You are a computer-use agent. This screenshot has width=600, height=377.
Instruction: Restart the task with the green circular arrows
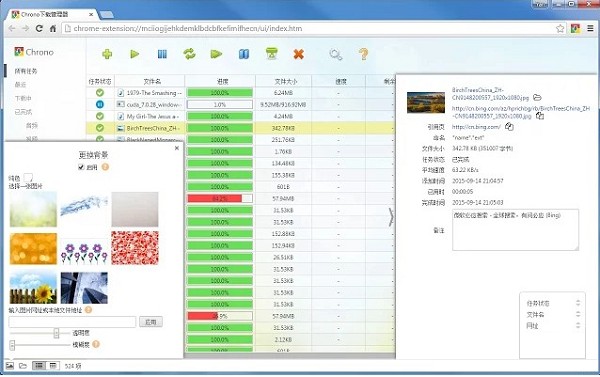tap(189, 54)
